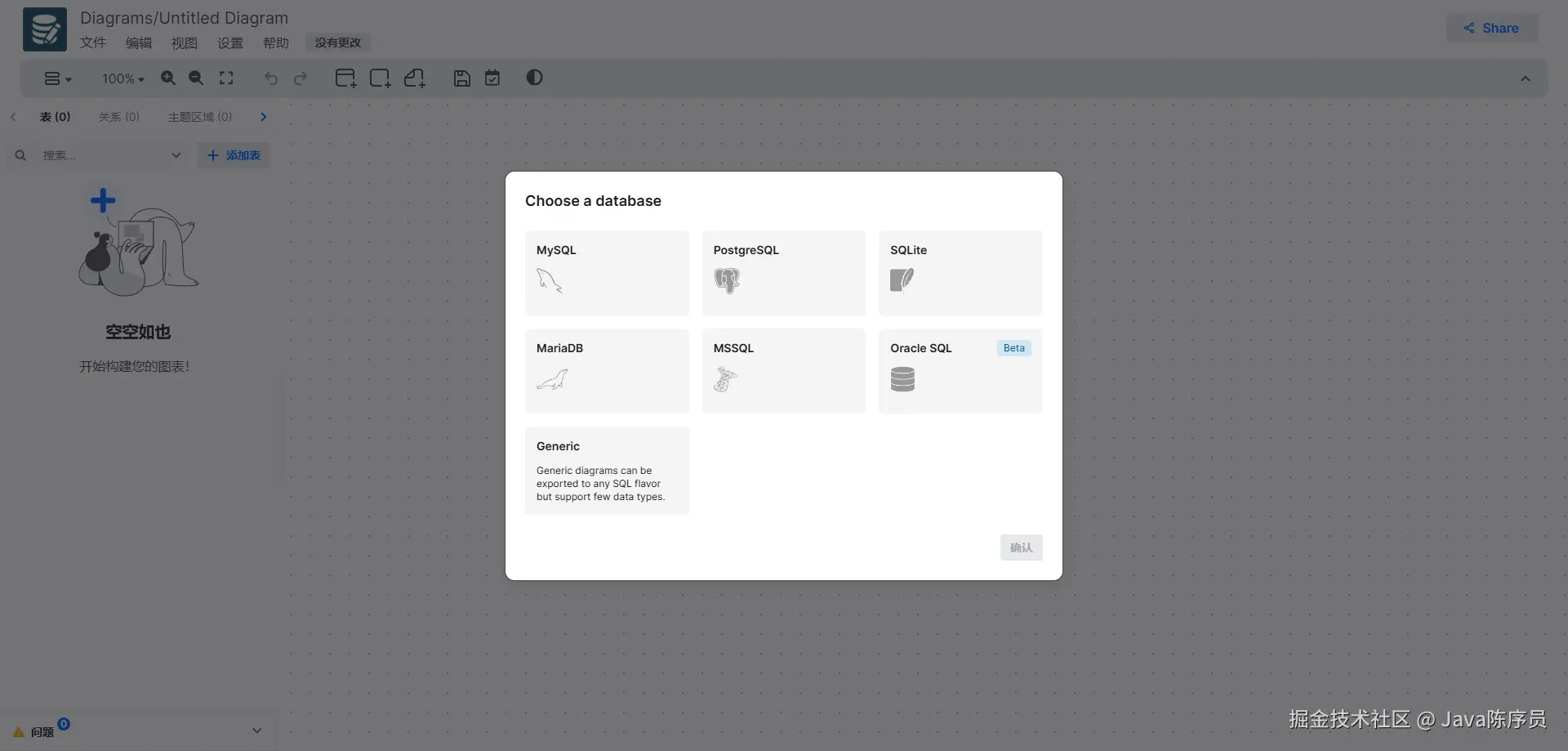Image resolution: width=1568 pixels, height=751 pixels.
Task: Click the Diagrams/Untitled Diagram title
Action: [x=185, y=18]
